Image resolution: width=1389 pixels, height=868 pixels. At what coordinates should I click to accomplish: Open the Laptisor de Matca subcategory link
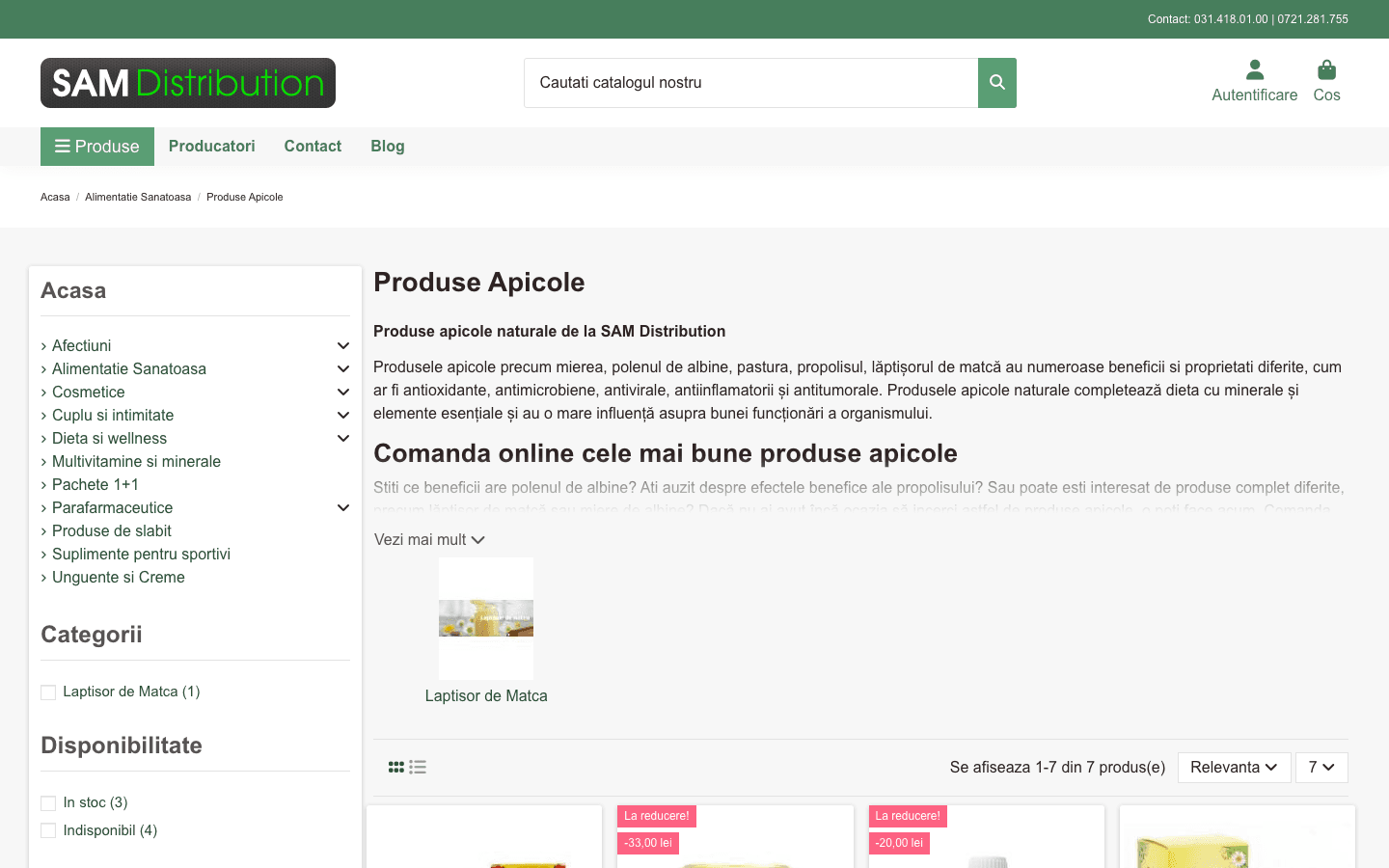[x=486, y=696]
